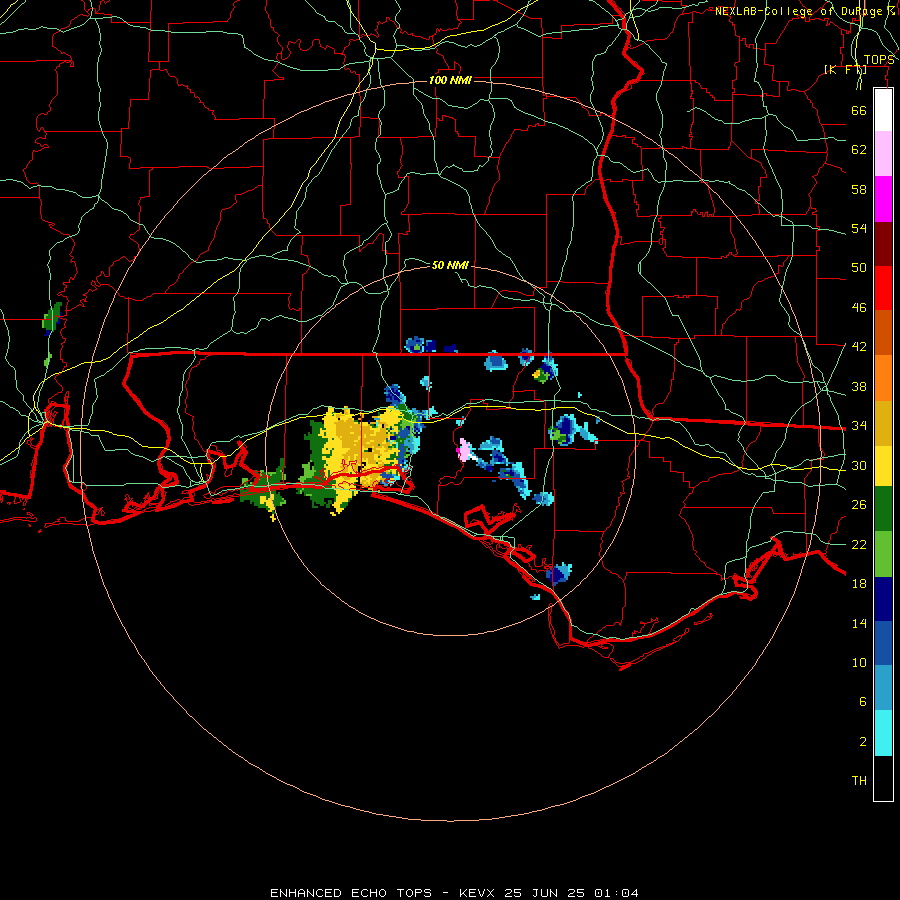Click the "54" legend label

[x=859, y=228]
